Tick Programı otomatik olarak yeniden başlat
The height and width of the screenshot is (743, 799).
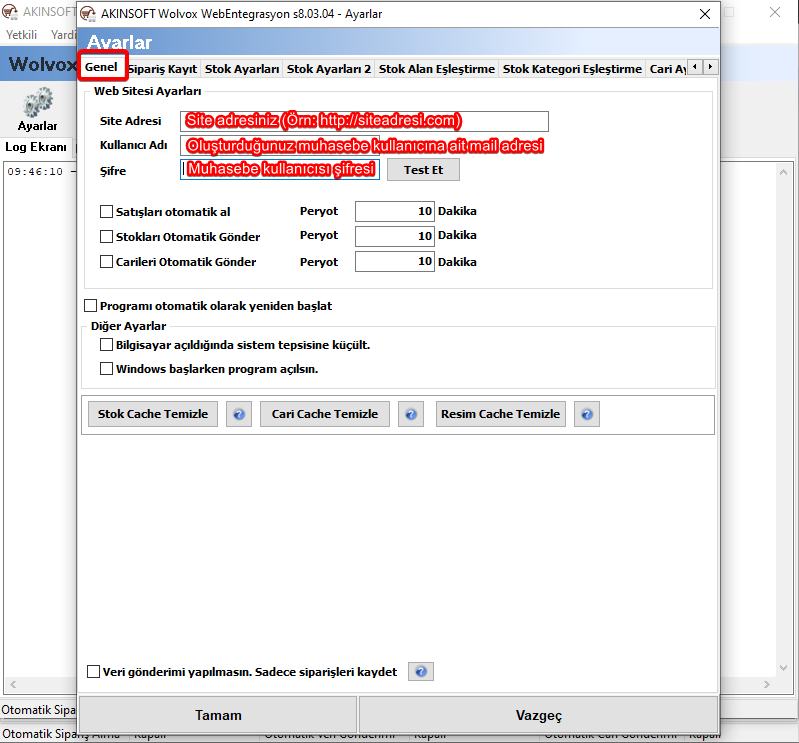91,306
